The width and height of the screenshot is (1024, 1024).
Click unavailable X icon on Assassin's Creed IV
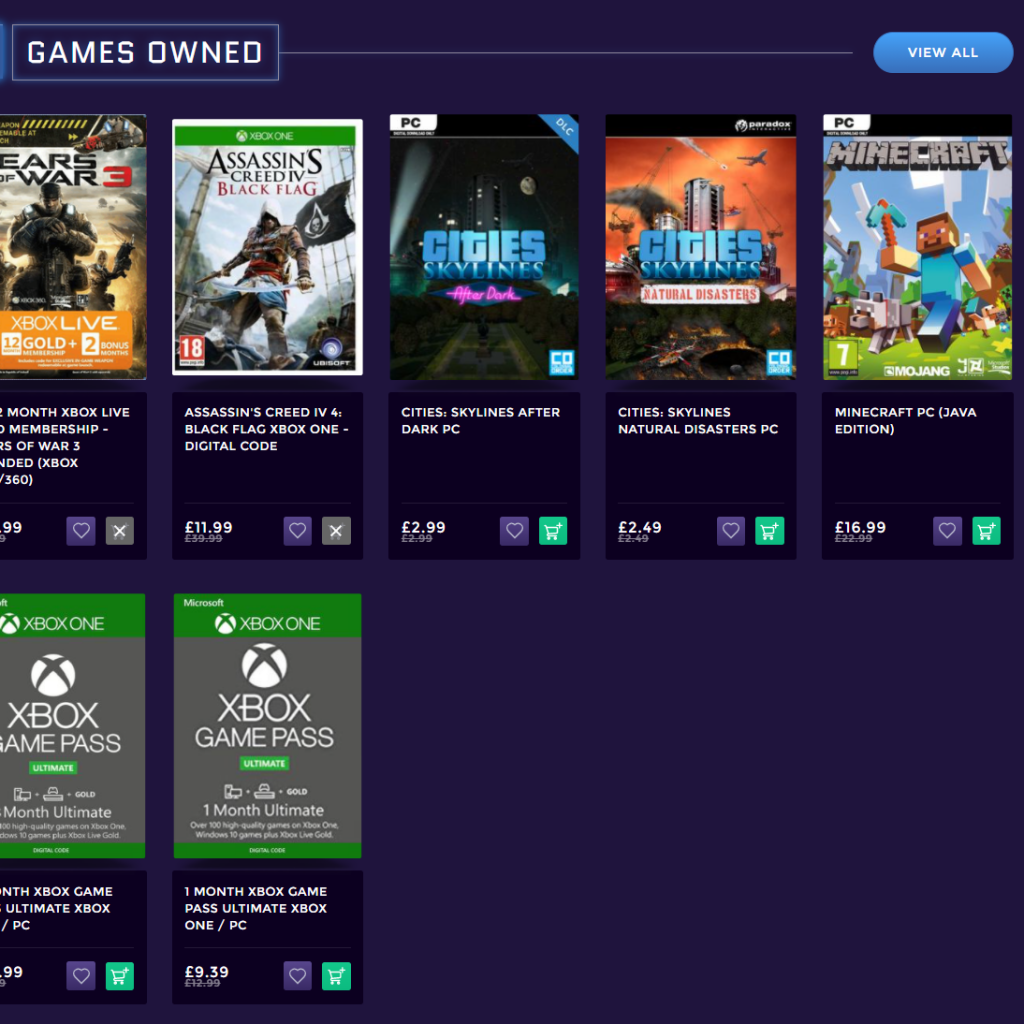pos(336,531)
